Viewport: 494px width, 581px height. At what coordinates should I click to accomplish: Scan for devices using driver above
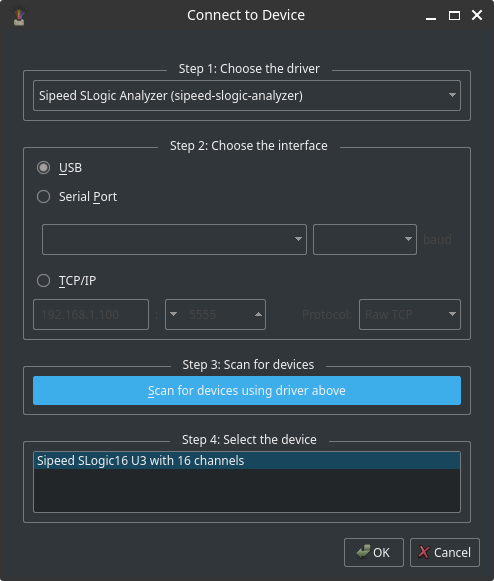coord(247,391)
